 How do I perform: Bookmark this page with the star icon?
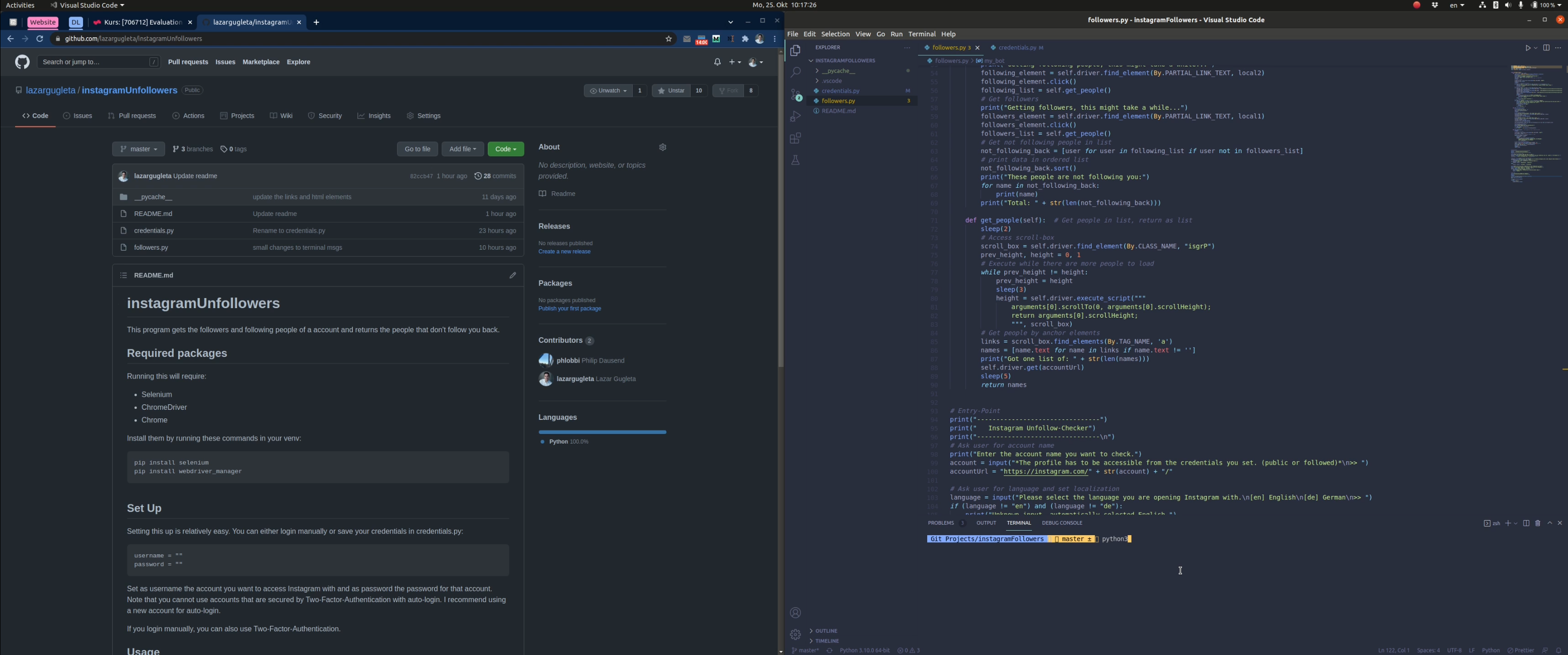tap(668, 39)
